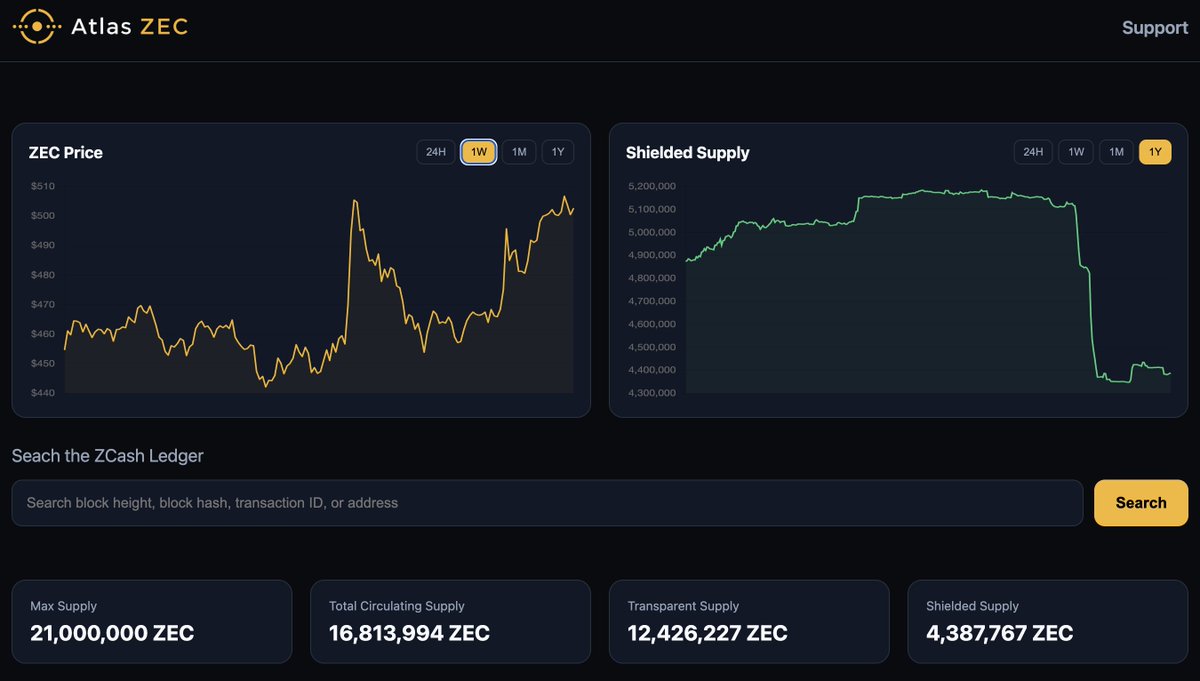Click the Max Supply label
The width and height of the screenshot is (1200, 681).
point(64,606)
